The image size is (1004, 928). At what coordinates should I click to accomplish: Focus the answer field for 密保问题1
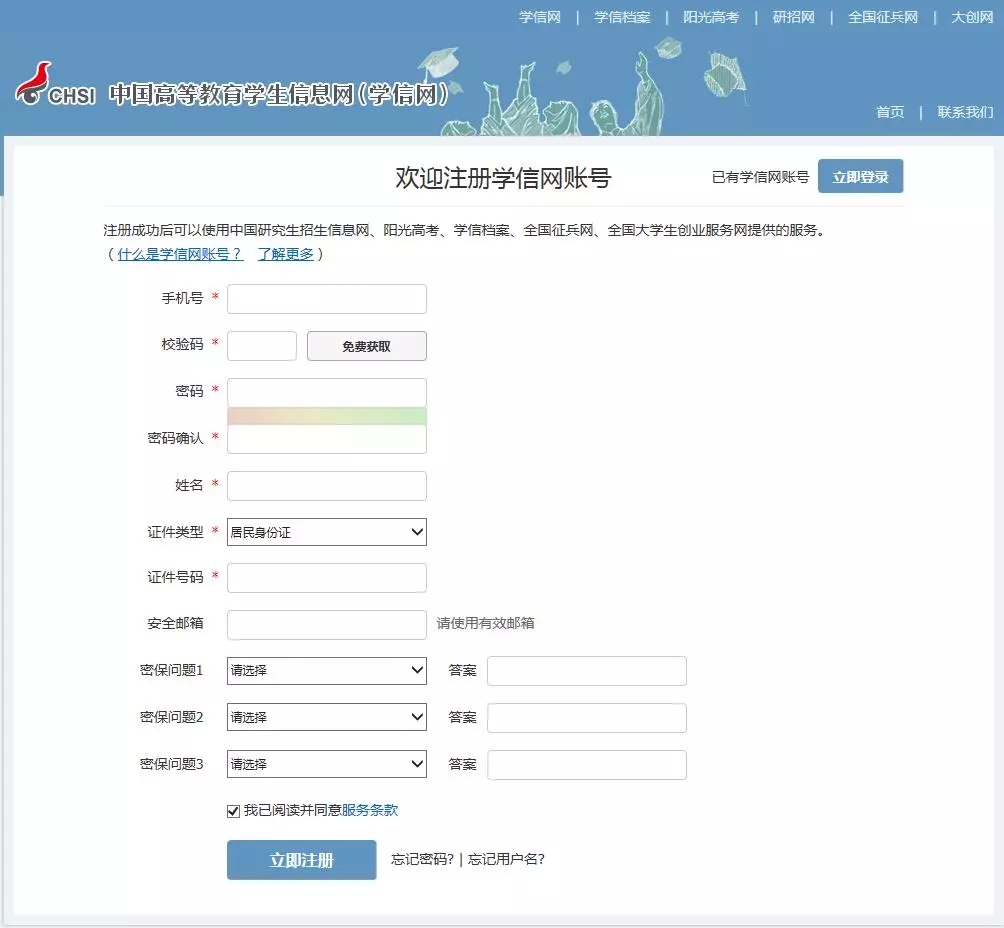[x=587, y=671]
